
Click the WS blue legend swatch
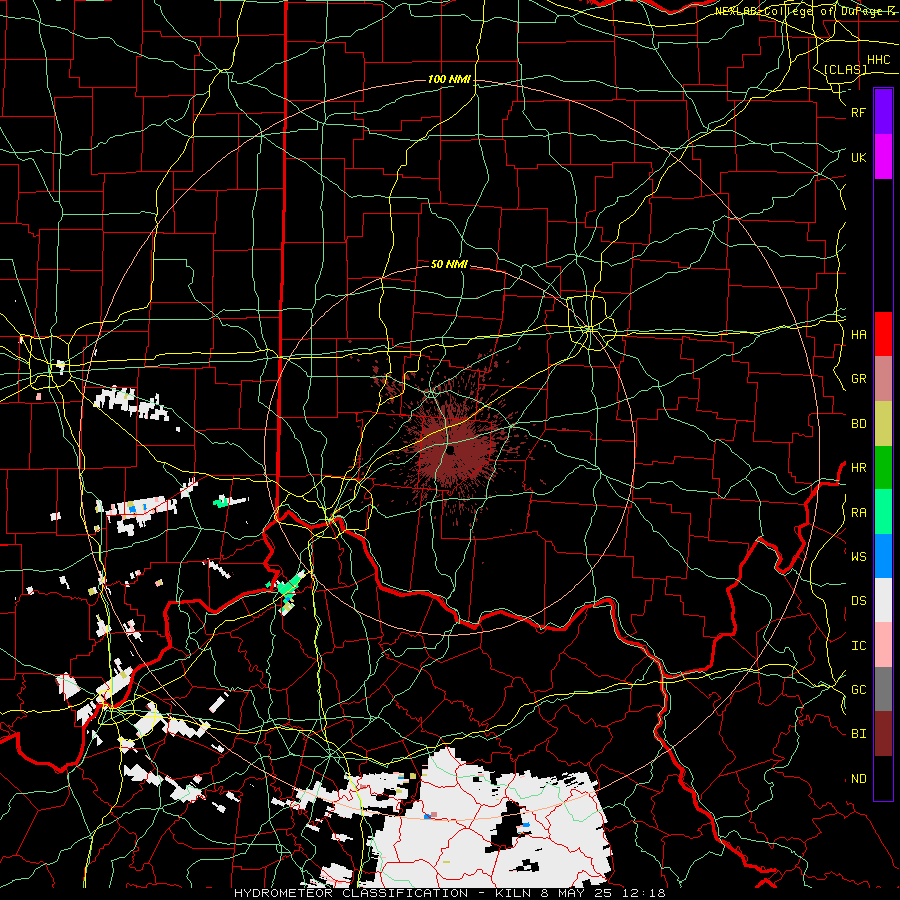coord(883,556)
